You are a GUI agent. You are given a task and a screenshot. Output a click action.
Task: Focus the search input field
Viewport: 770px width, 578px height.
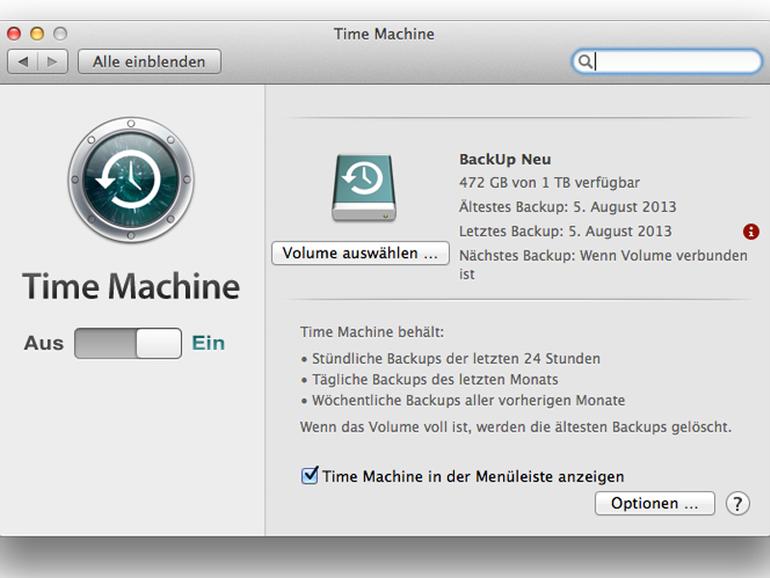pos(667,61)
